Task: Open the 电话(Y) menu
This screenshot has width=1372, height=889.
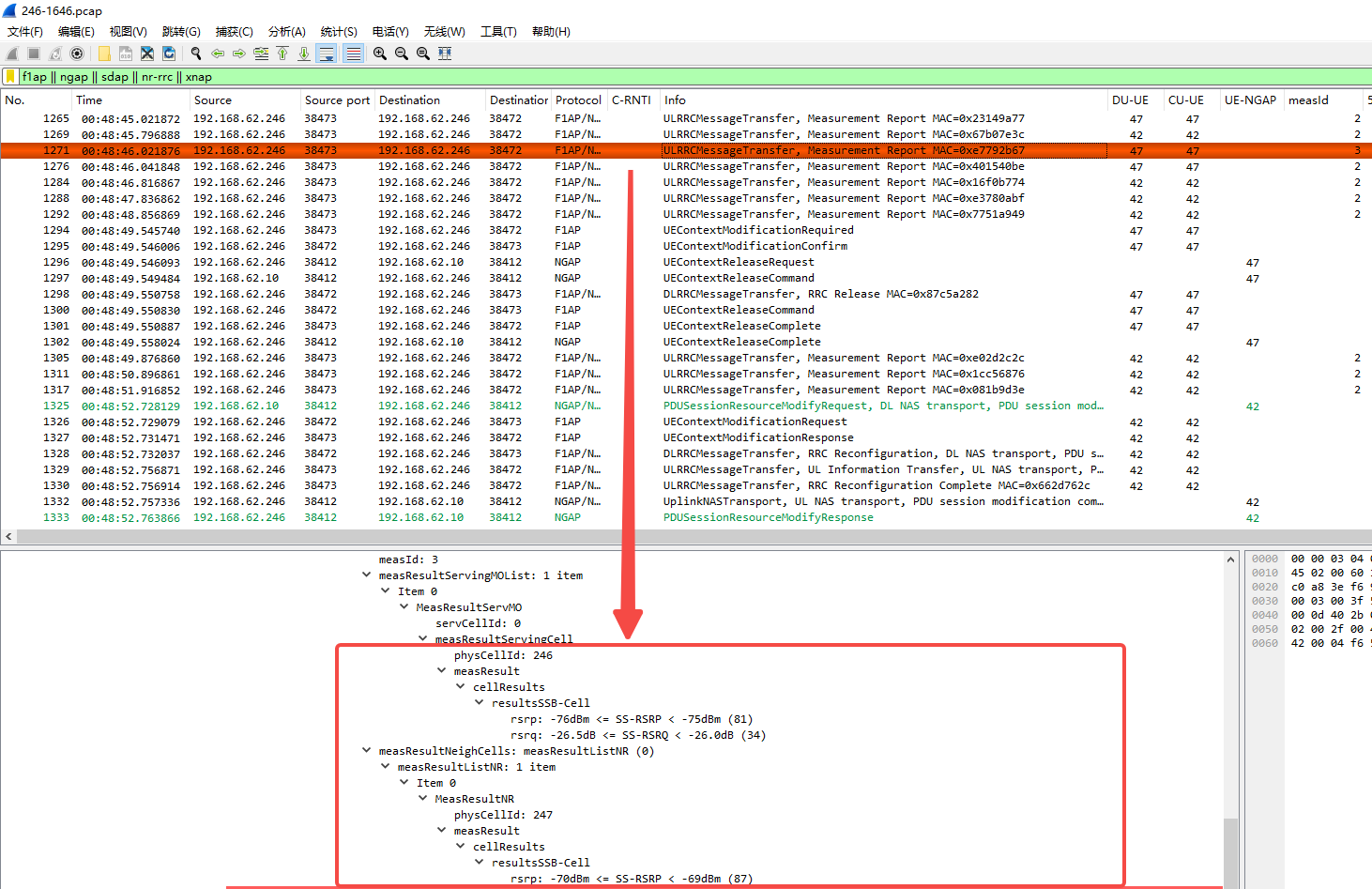Action: click(390, 32)
